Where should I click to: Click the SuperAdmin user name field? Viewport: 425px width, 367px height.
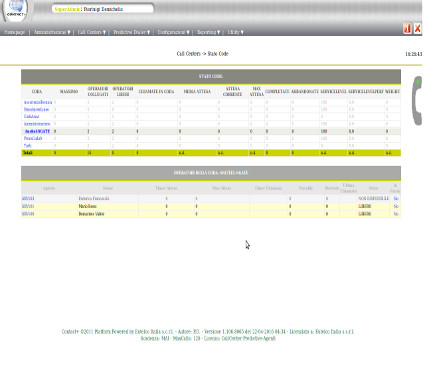coord(103,9)
